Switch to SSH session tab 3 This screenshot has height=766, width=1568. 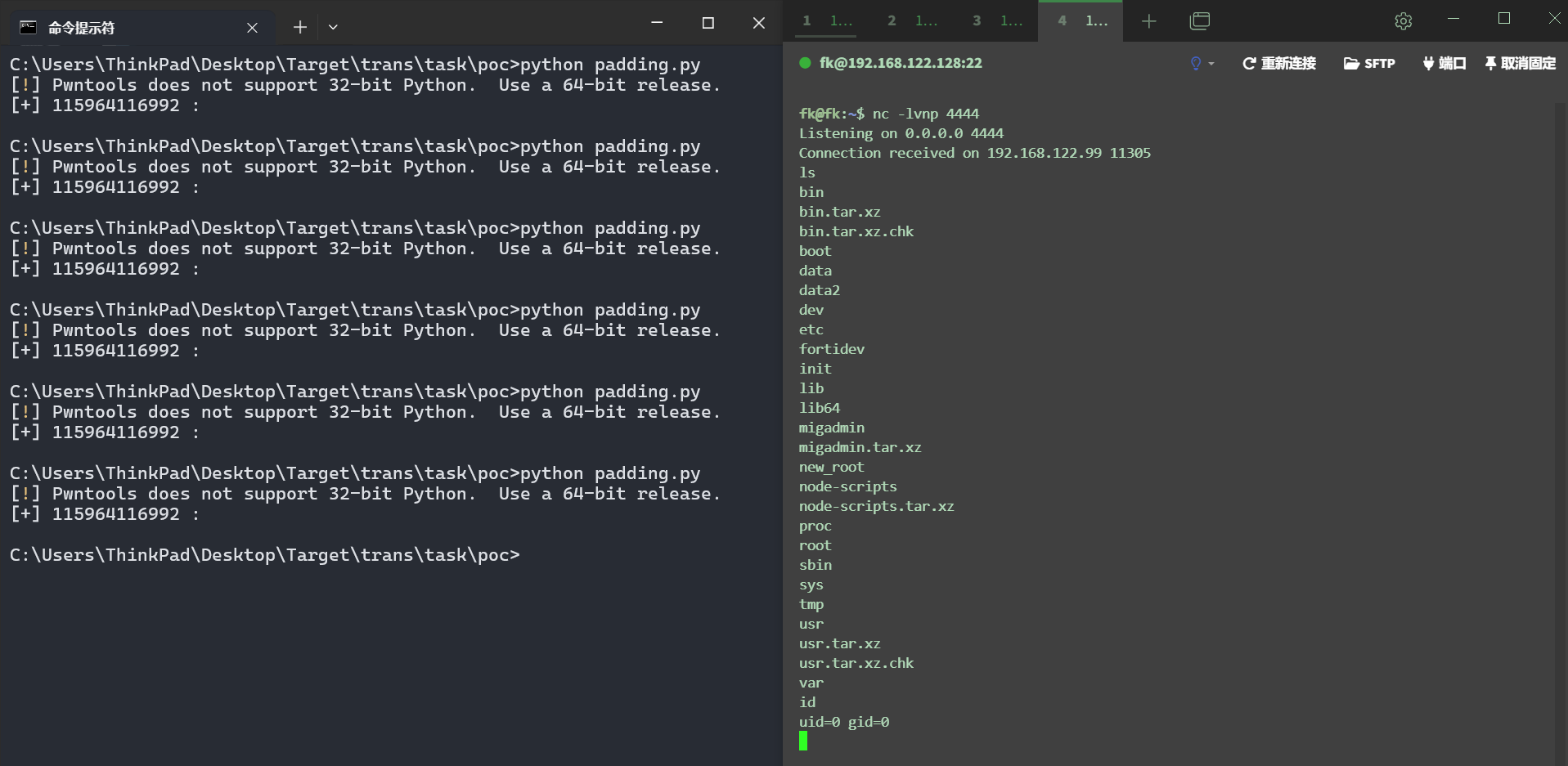[x=998, y=20]
